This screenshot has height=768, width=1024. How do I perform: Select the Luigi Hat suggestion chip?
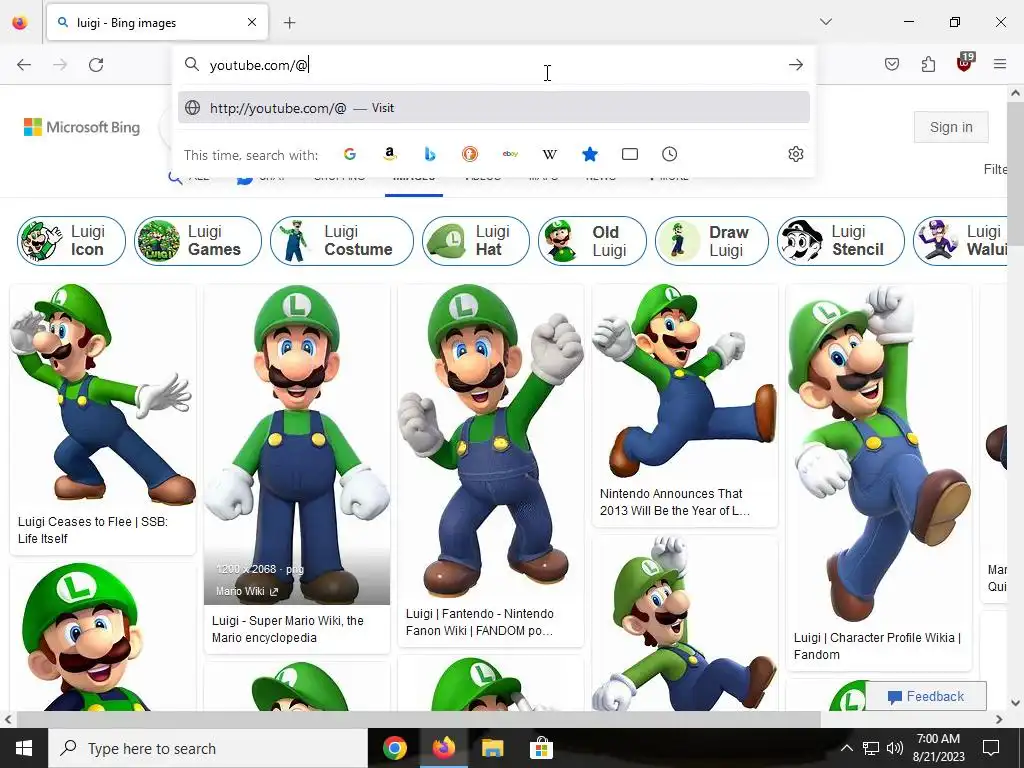point(475,240)
